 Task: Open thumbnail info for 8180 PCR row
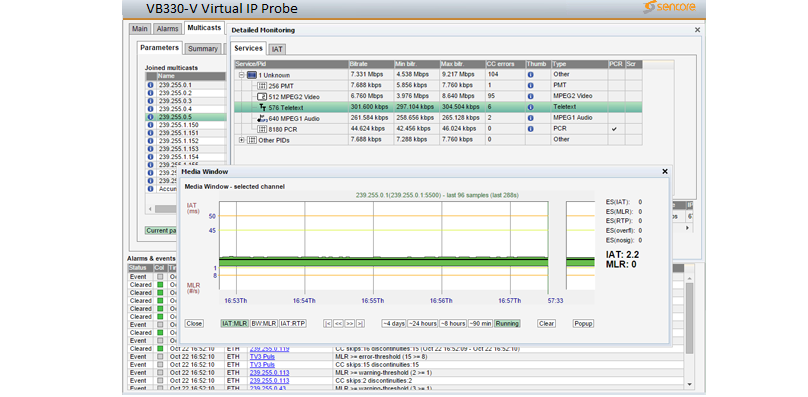(531, 129)
